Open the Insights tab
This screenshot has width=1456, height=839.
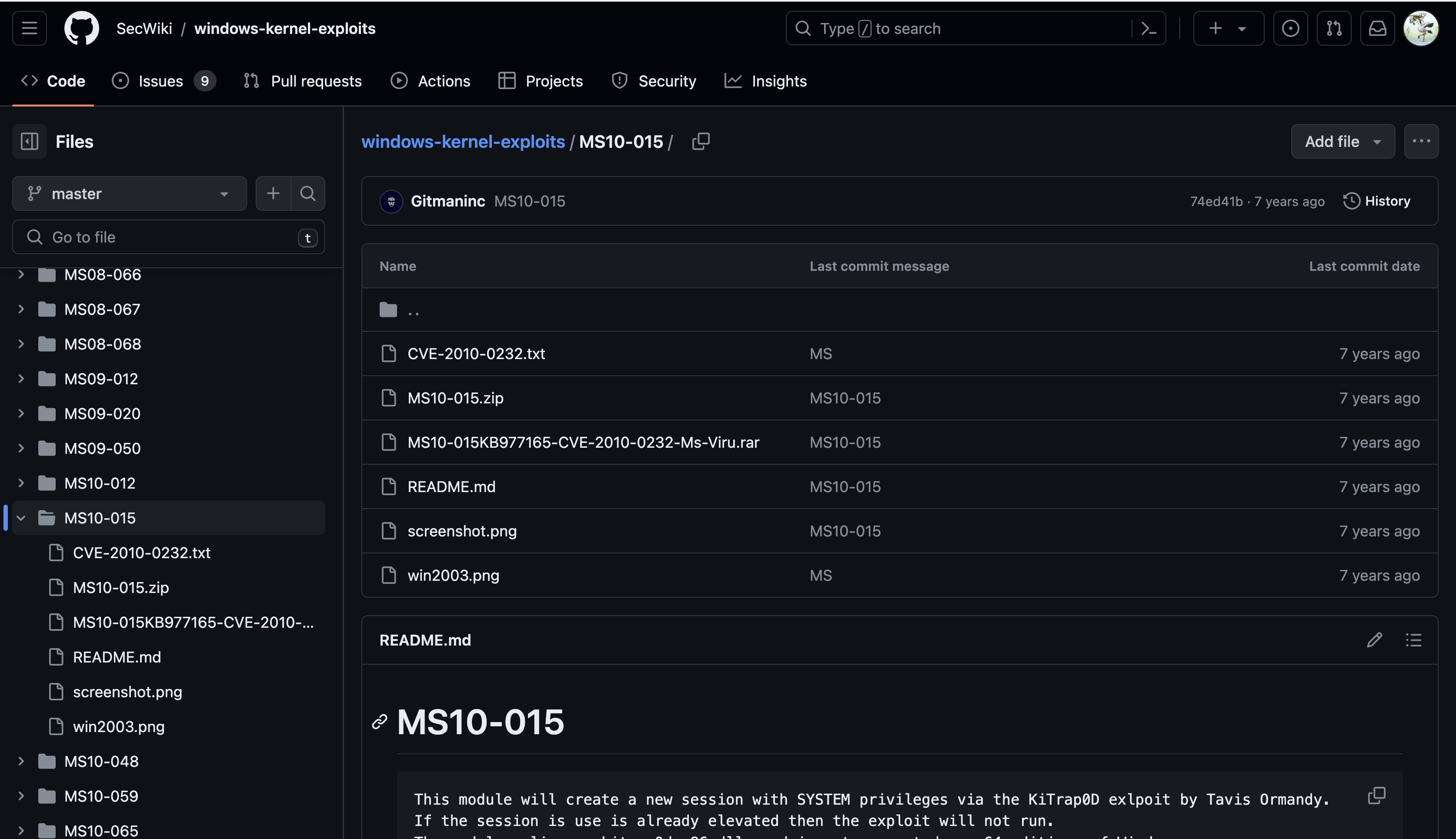(765, 81)
